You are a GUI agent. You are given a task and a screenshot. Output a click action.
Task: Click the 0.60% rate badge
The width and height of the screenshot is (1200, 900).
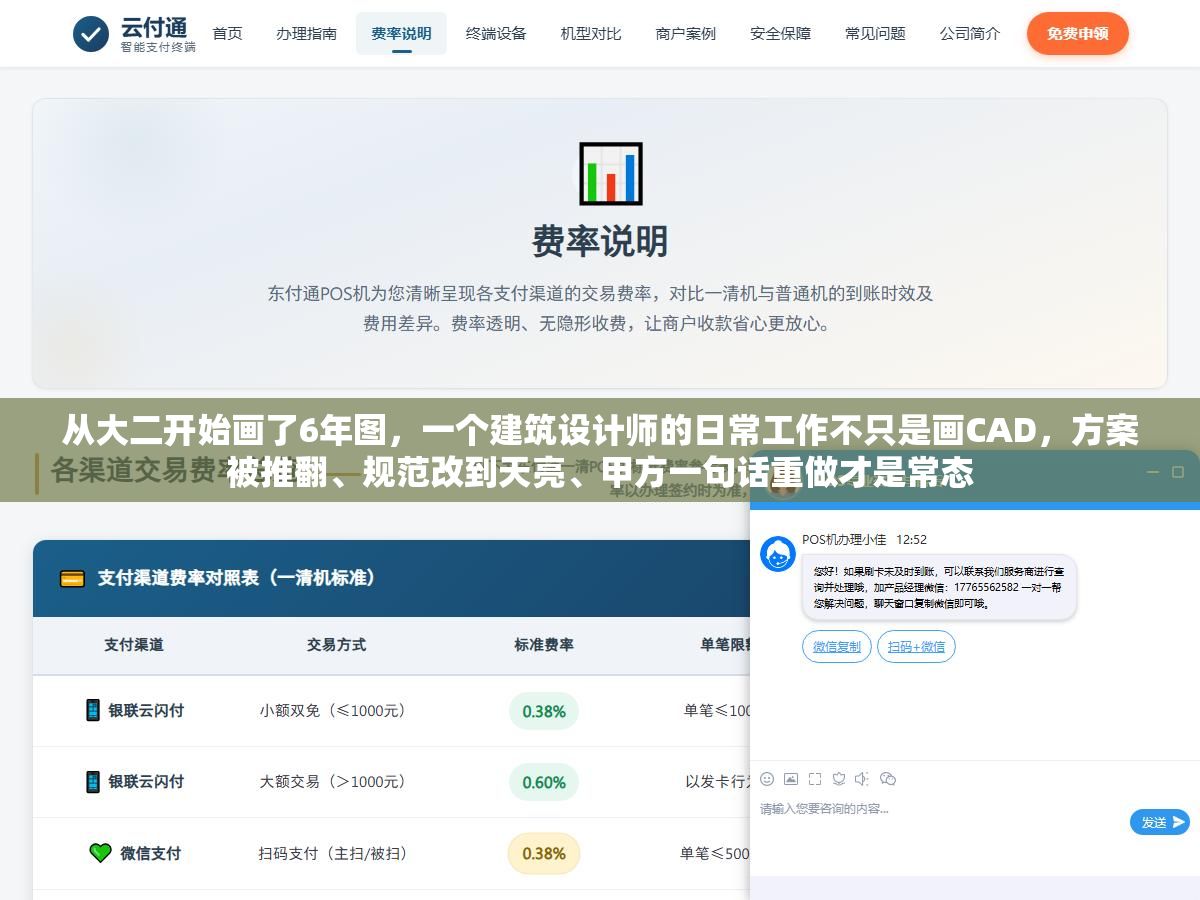pos(544,782)
